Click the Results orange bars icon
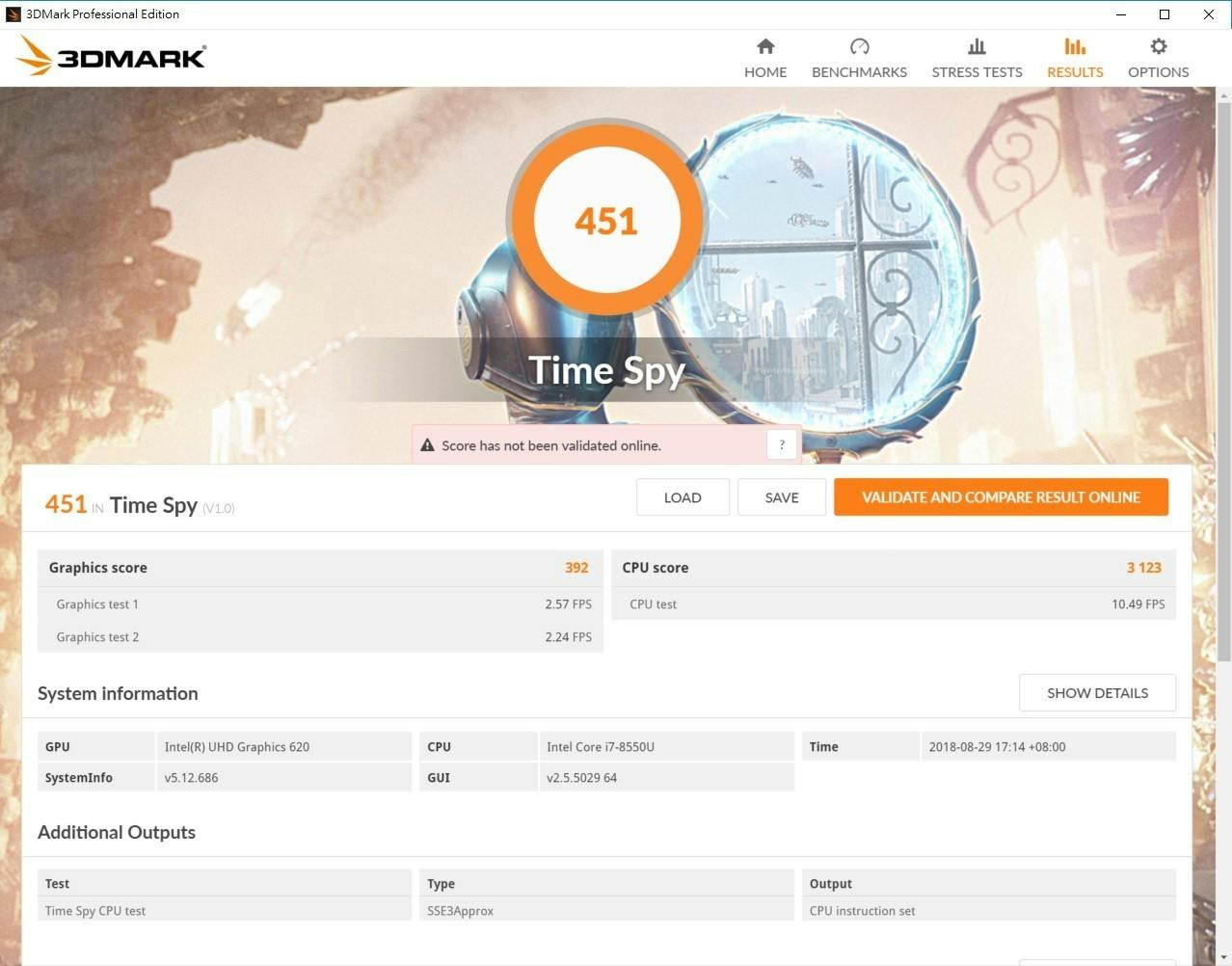The height and width of the screenshot is (966, 1232). click(1075, 46)
